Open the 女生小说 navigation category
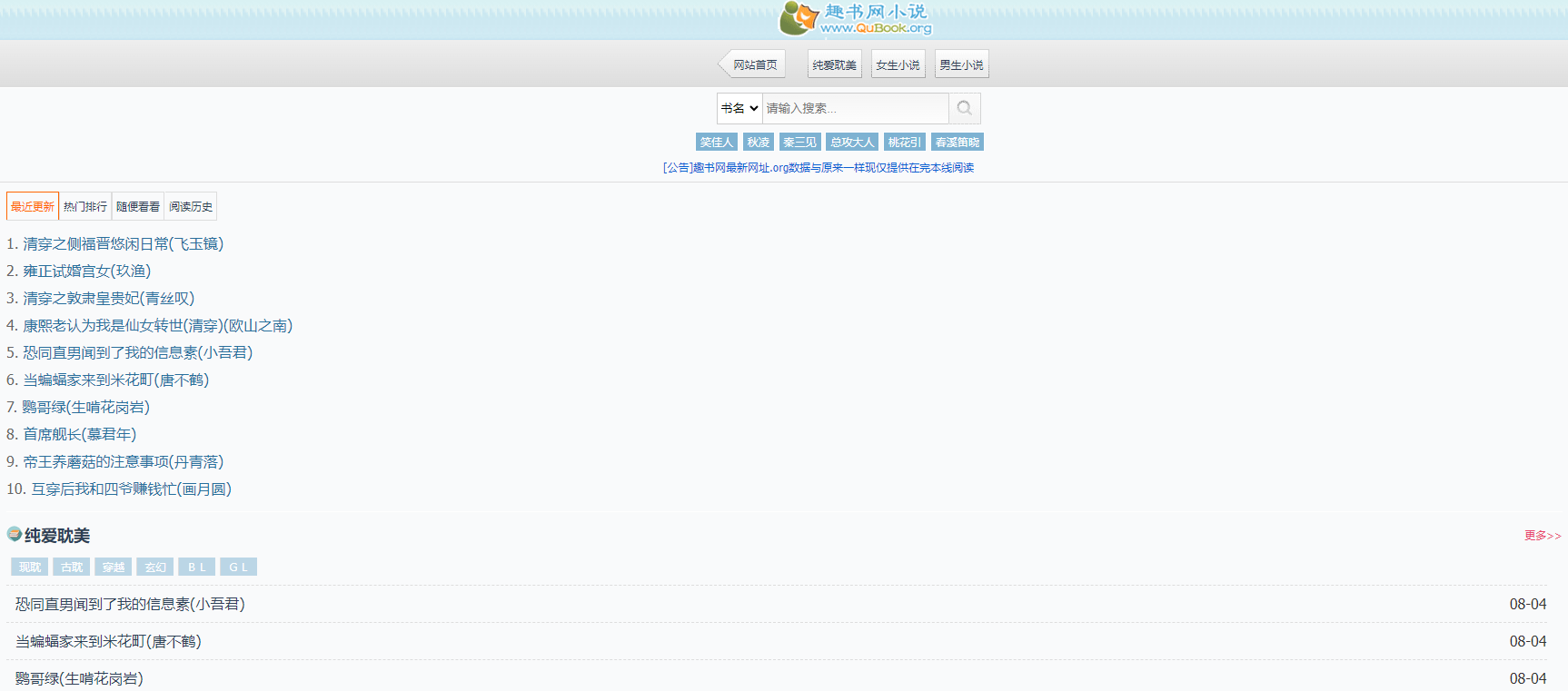 pyautogui.click(x=898, y=64)
